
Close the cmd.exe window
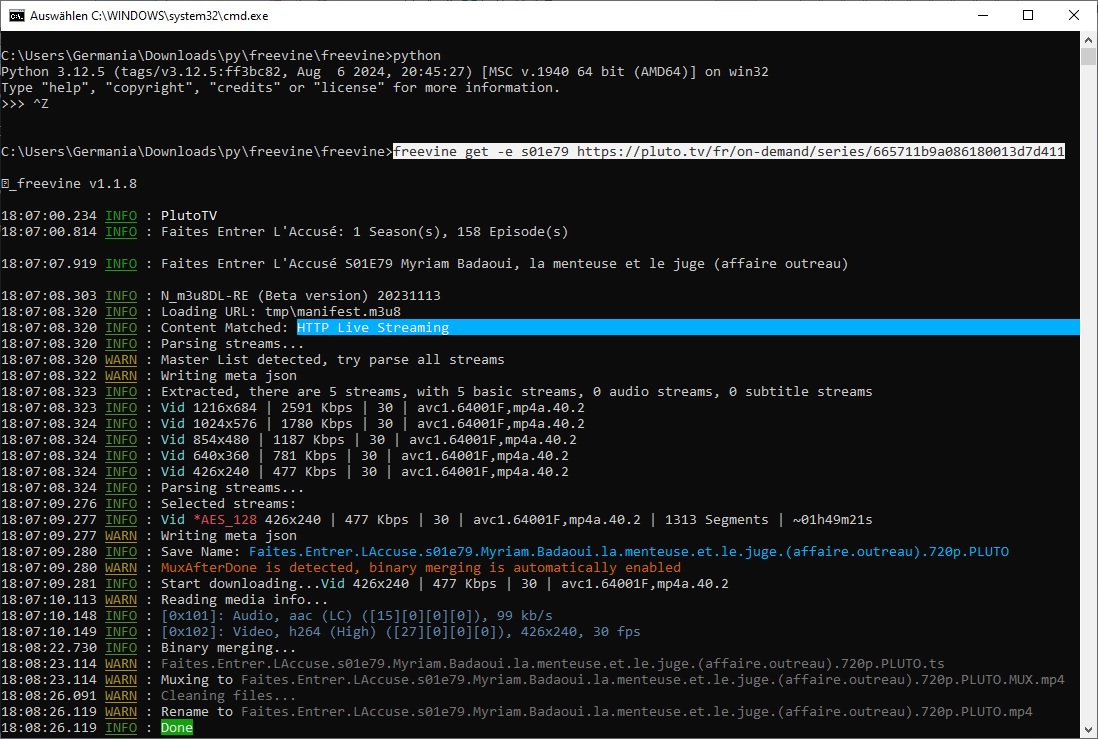pyautogui.click(x=1073, y=15)
